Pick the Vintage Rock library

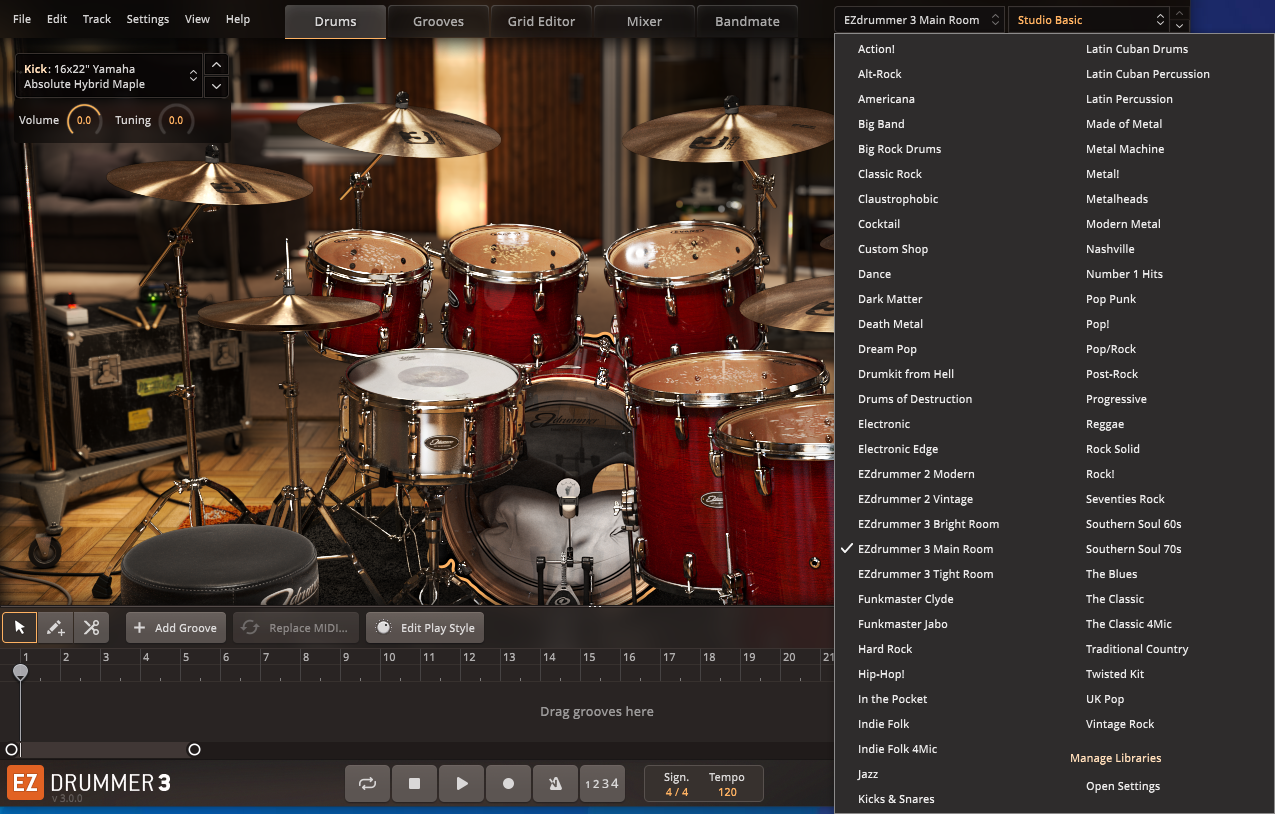click(x=1120, y=724)
